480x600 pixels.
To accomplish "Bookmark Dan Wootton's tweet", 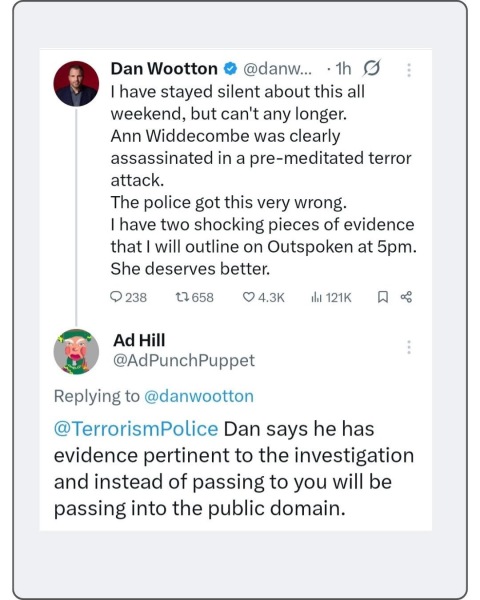I will tap(382, 297).
